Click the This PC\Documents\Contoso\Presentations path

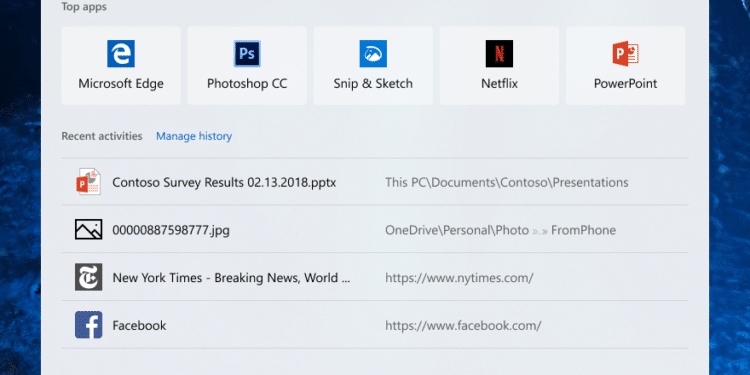click(x=507, y=183)
